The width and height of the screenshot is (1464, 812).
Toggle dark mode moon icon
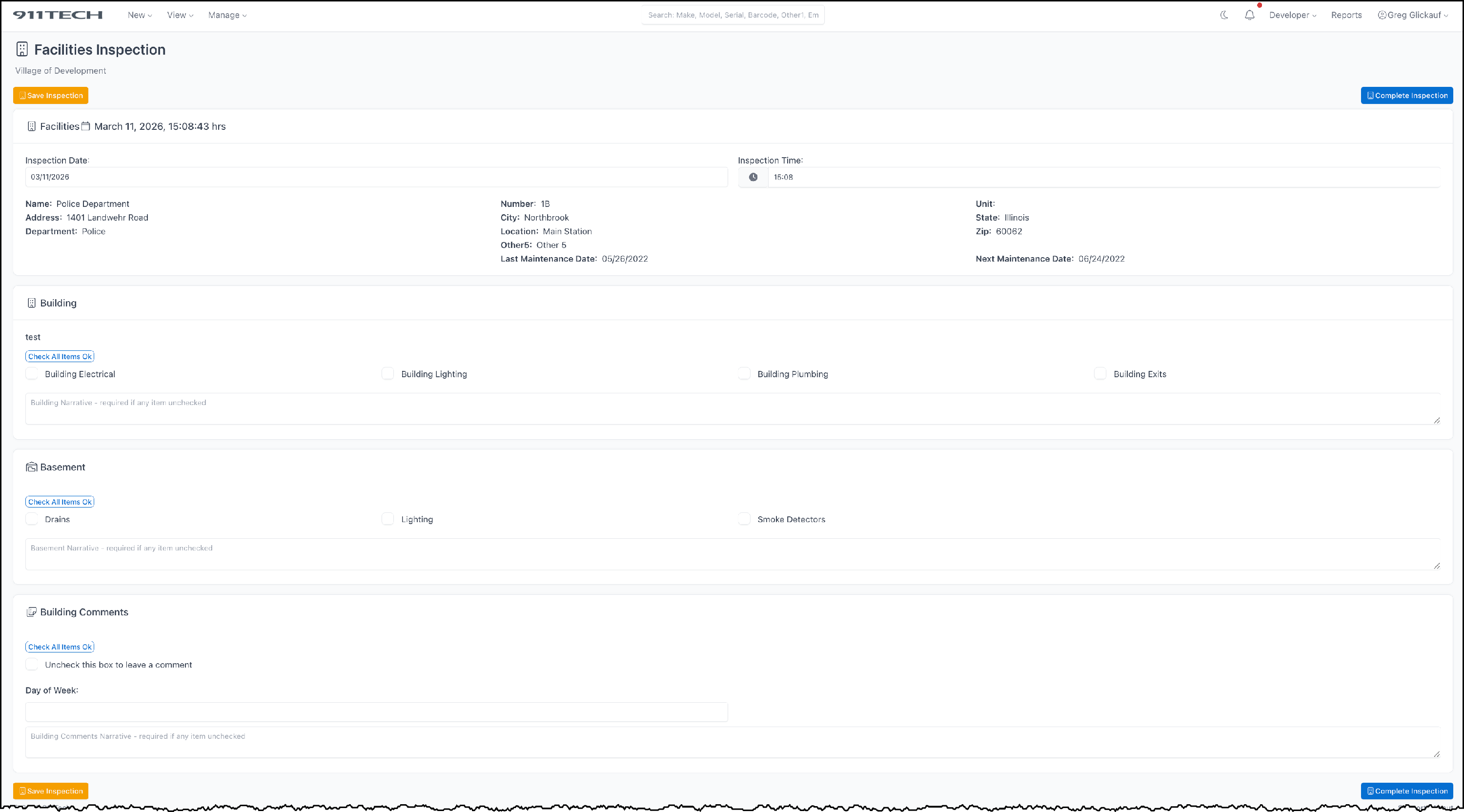[x=1224, y=15]
